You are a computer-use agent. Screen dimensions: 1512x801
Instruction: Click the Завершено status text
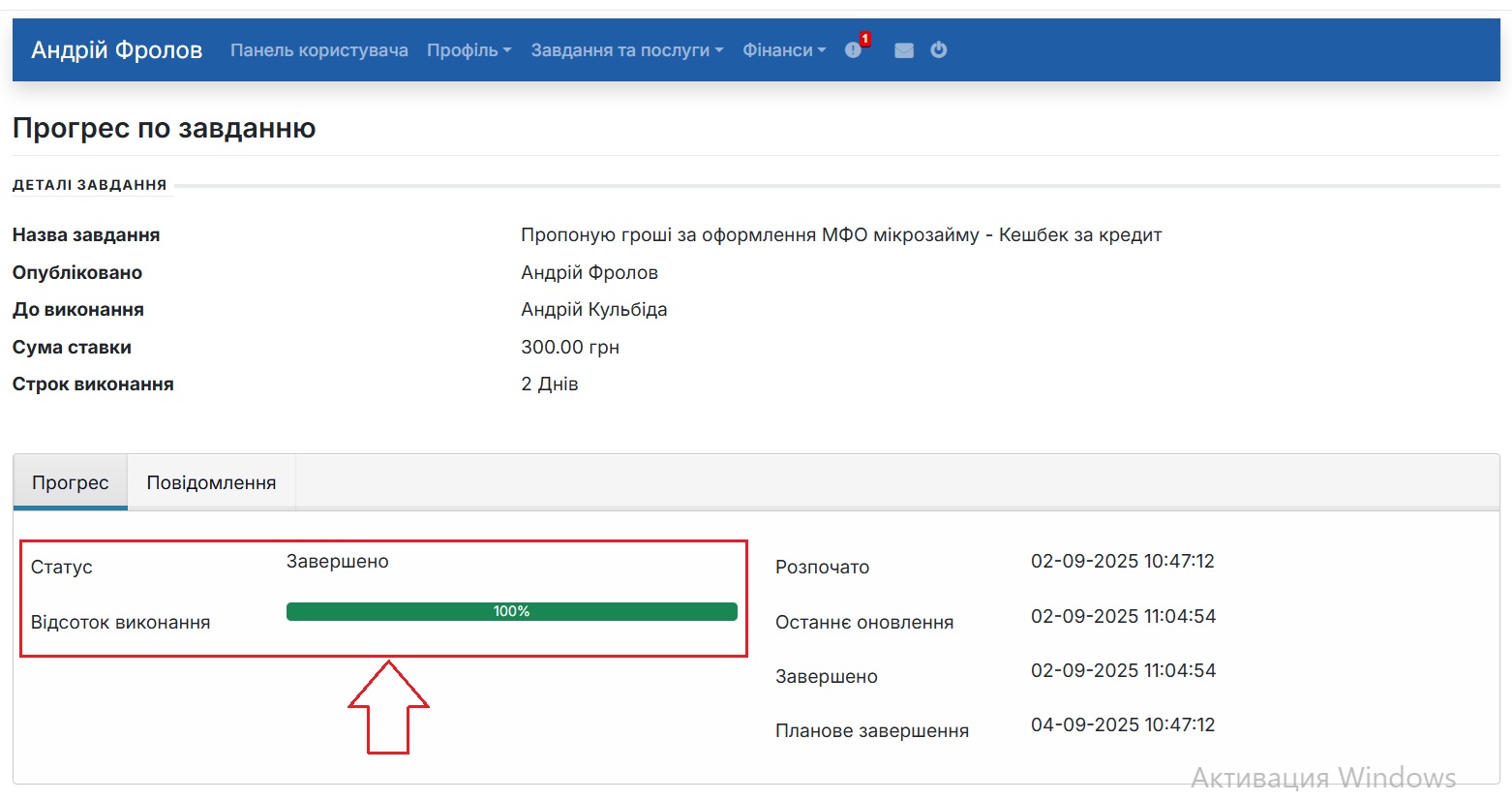[x=337, y=561]
